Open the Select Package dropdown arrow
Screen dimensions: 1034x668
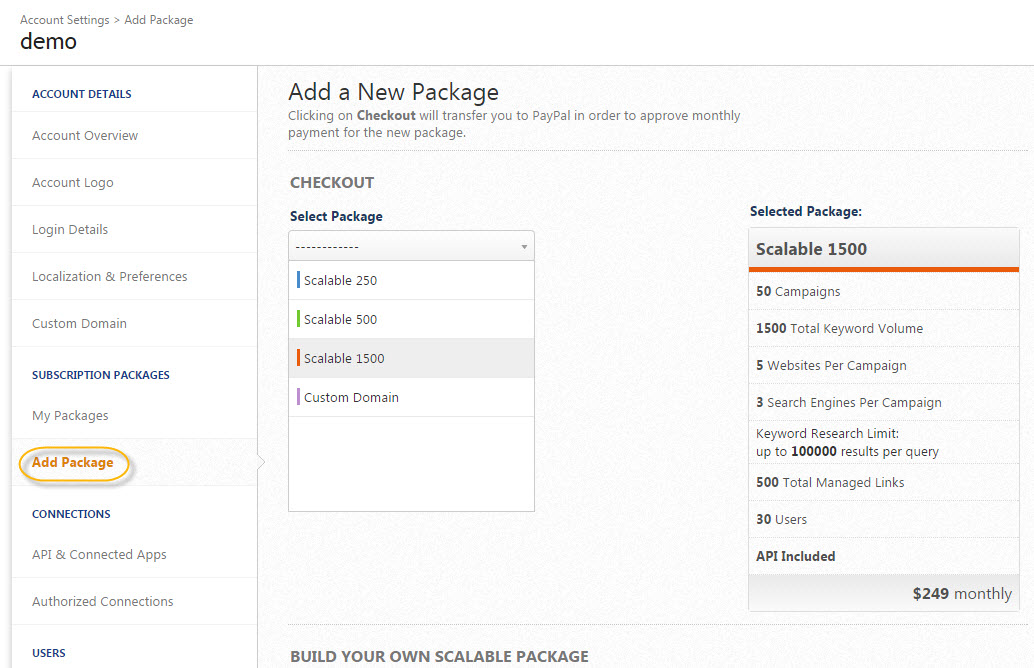(x=524, y=246)
